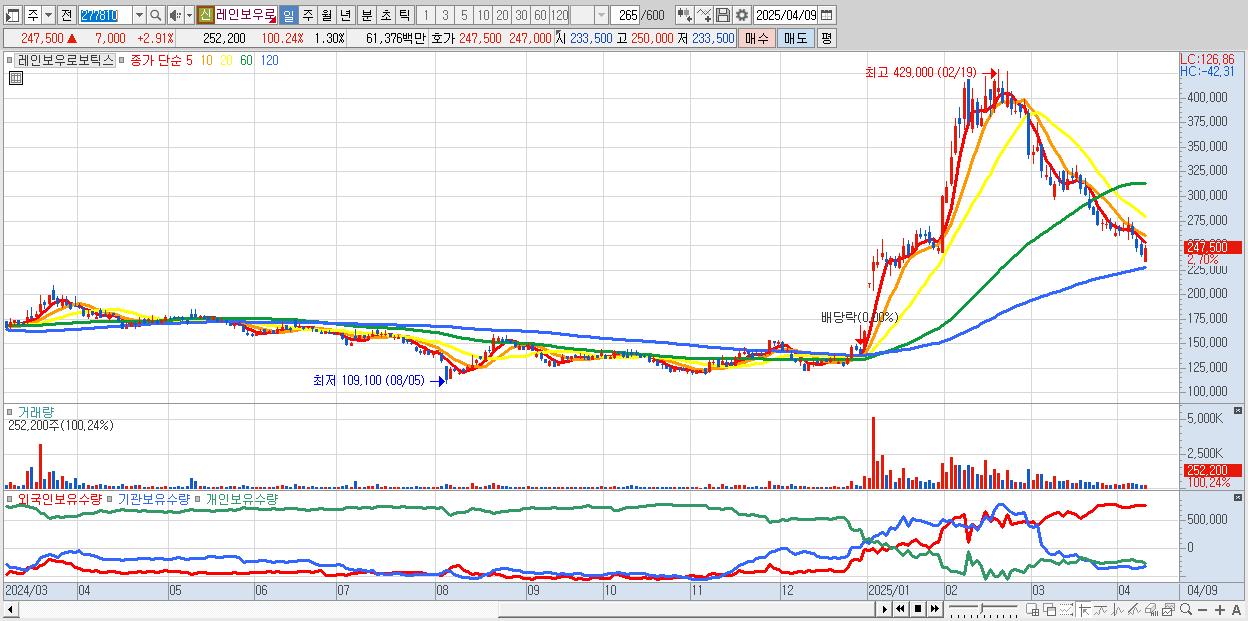
Task: Close the holdings panel with X
Action: pyautogui.click(x=1239, y=497)
